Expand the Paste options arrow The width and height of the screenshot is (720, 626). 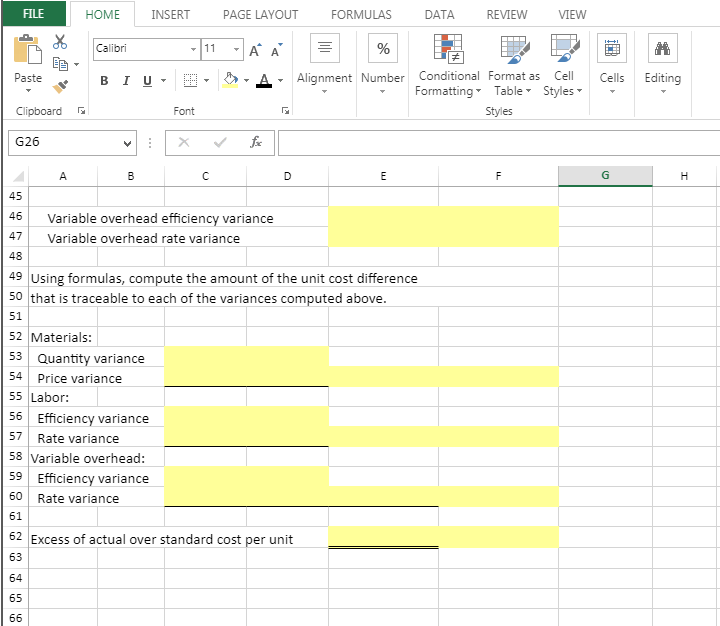(28, 90)
